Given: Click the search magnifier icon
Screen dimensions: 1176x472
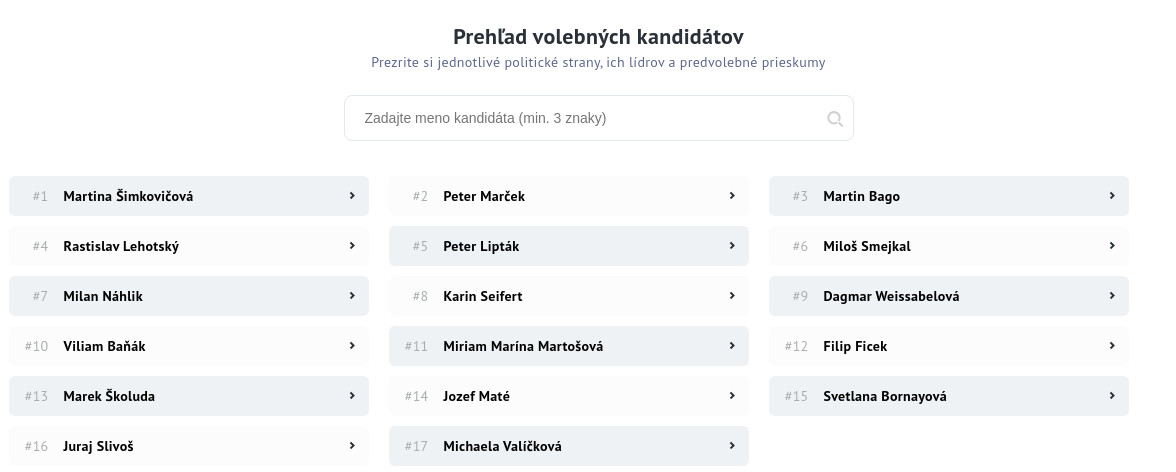Looking at the screenshot, I should point(835,119).
